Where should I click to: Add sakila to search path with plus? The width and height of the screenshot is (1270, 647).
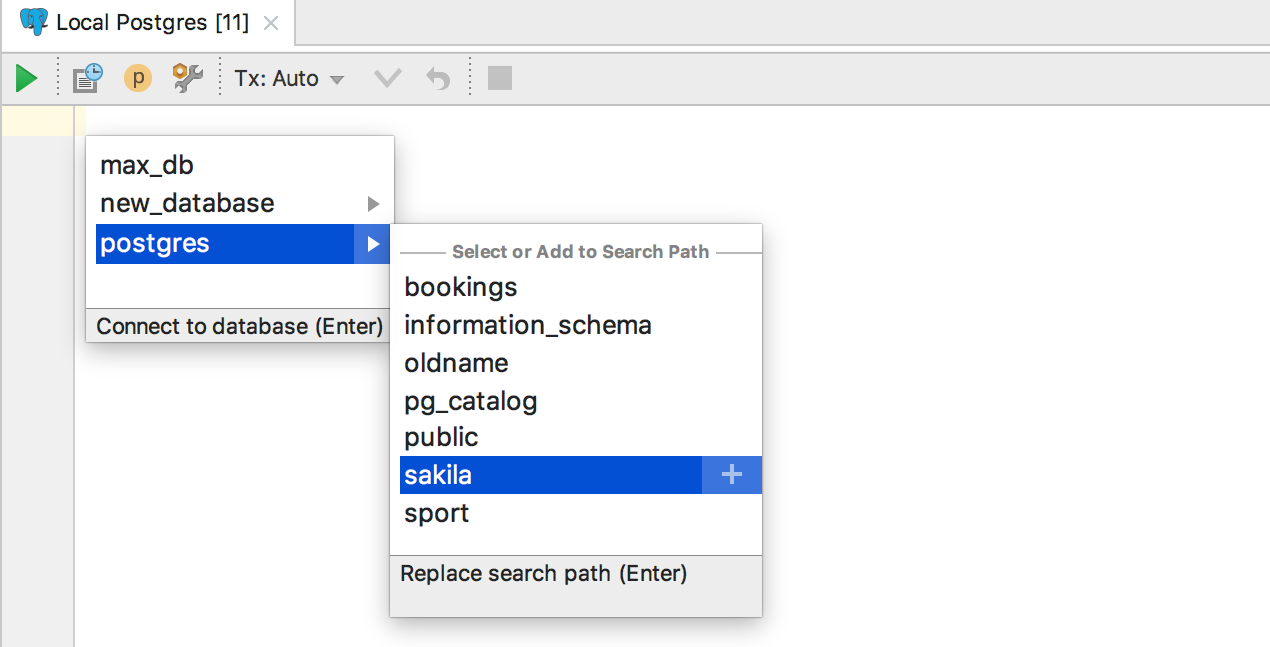click(x=732, y=475)
